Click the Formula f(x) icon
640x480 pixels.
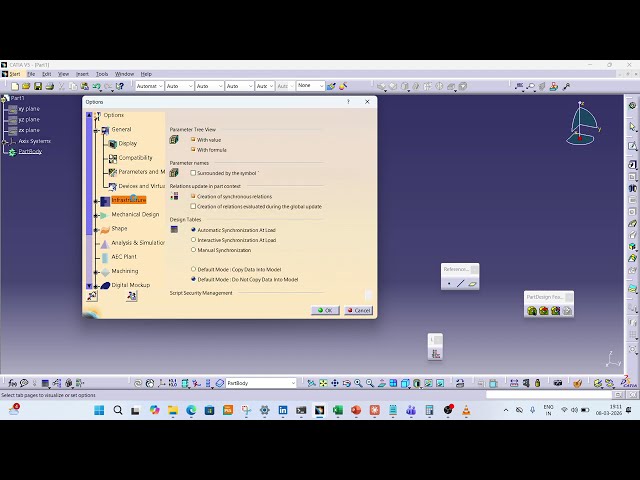click(x=13, y=383)
